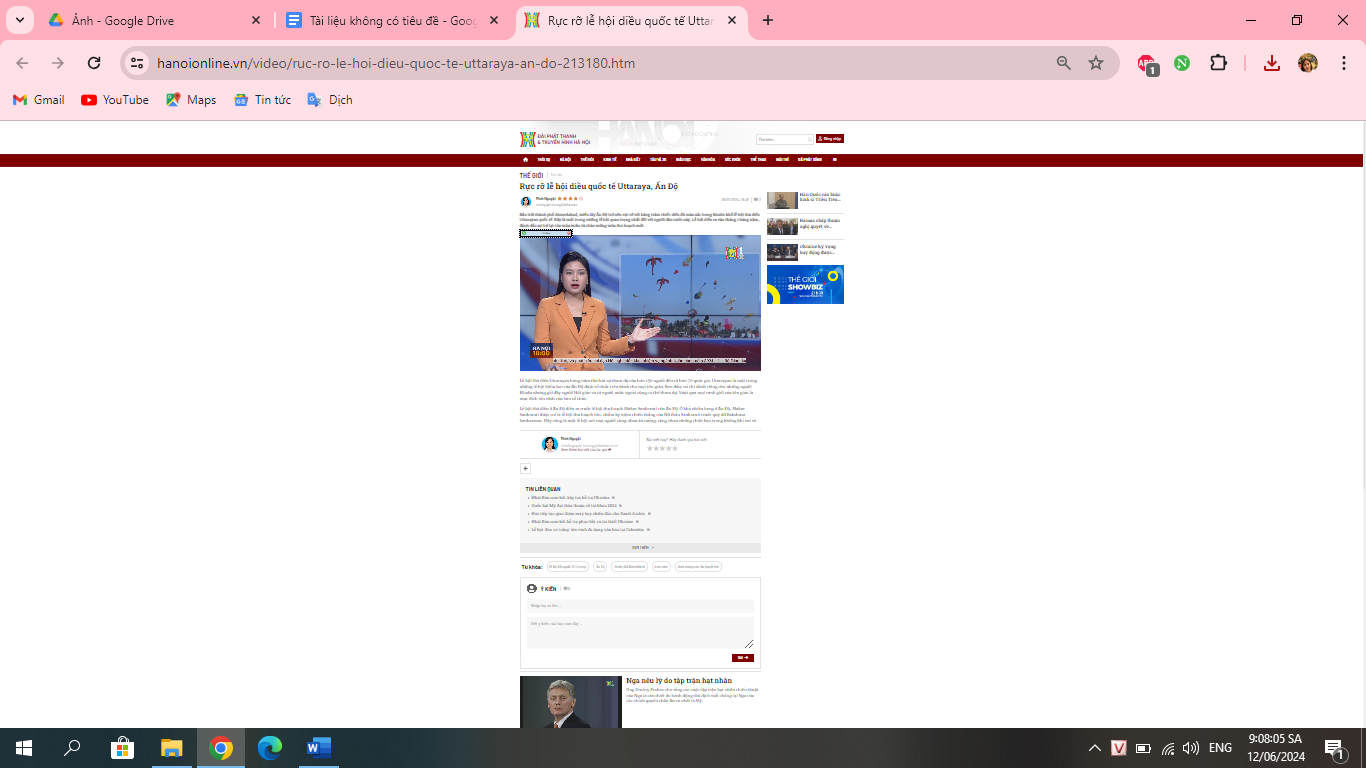Screen dimensions: 1366x768
Task: Open the Hàn Quốc sidebar news thumbnail
Action: point(782,200)
